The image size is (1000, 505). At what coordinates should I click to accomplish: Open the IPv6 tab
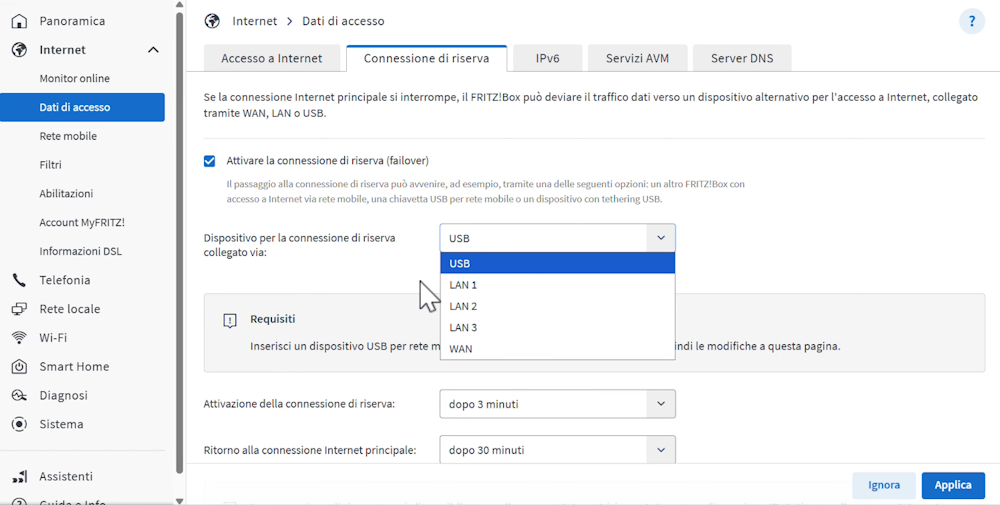click(x=547, y=58)
